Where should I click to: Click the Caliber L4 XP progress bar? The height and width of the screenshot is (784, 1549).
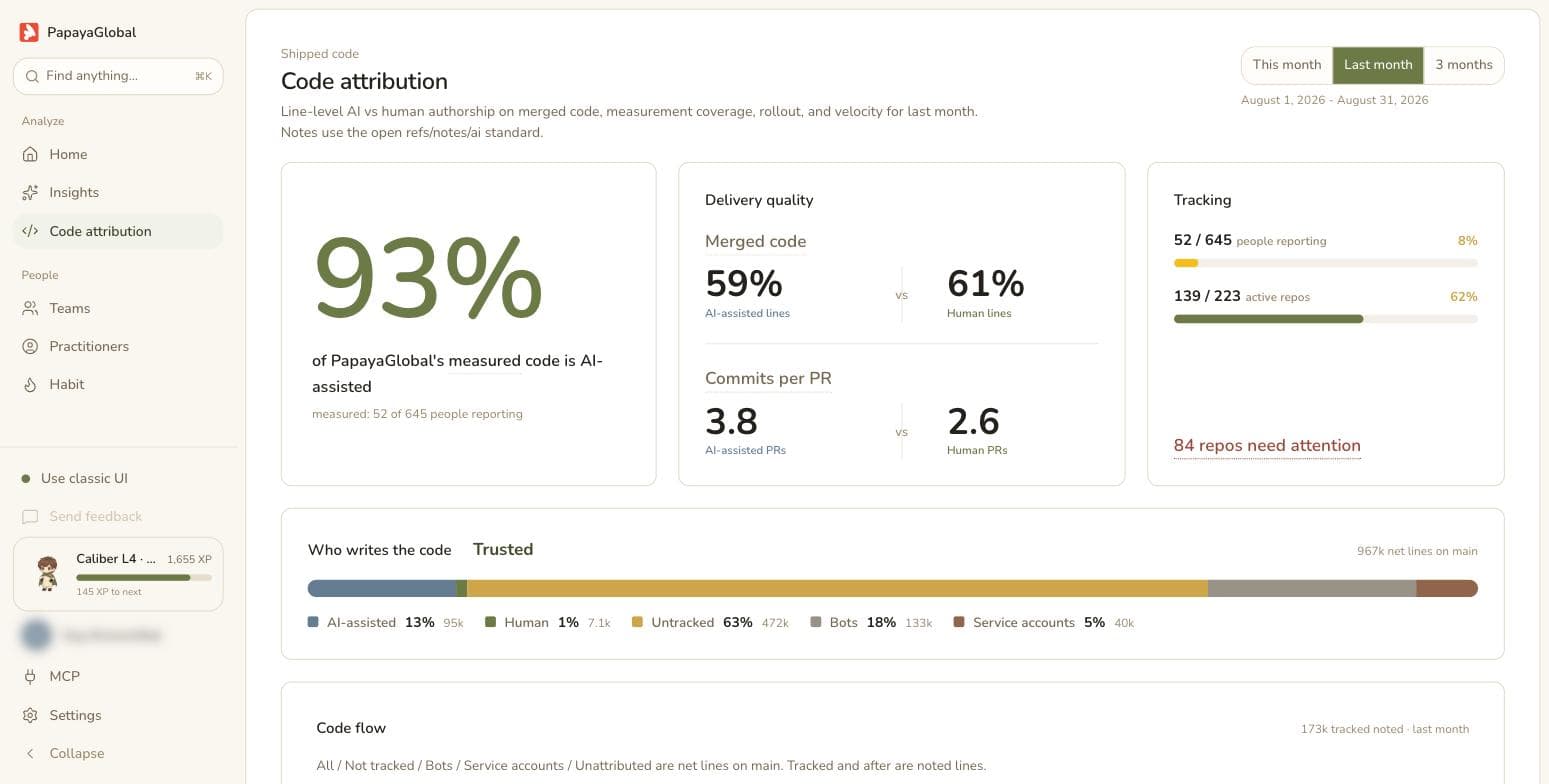(x=144, y=577)
